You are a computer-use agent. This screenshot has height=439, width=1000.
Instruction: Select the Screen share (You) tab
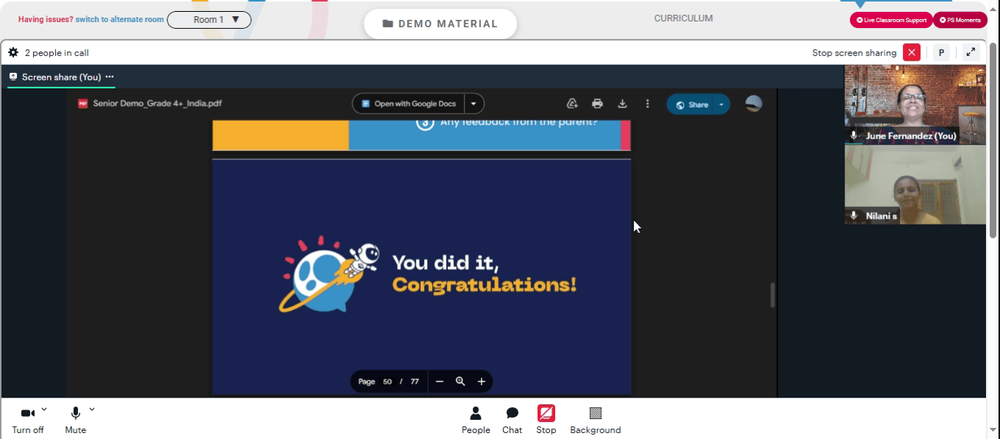click(x=61, y=77)
